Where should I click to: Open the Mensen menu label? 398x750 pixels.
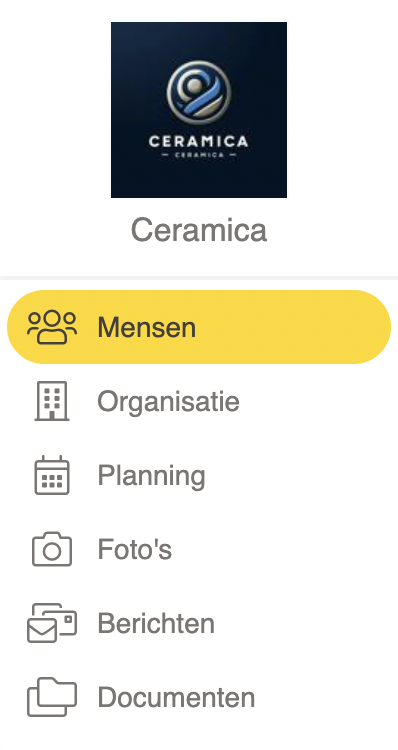pyautogui.click(x=146, y=328)
